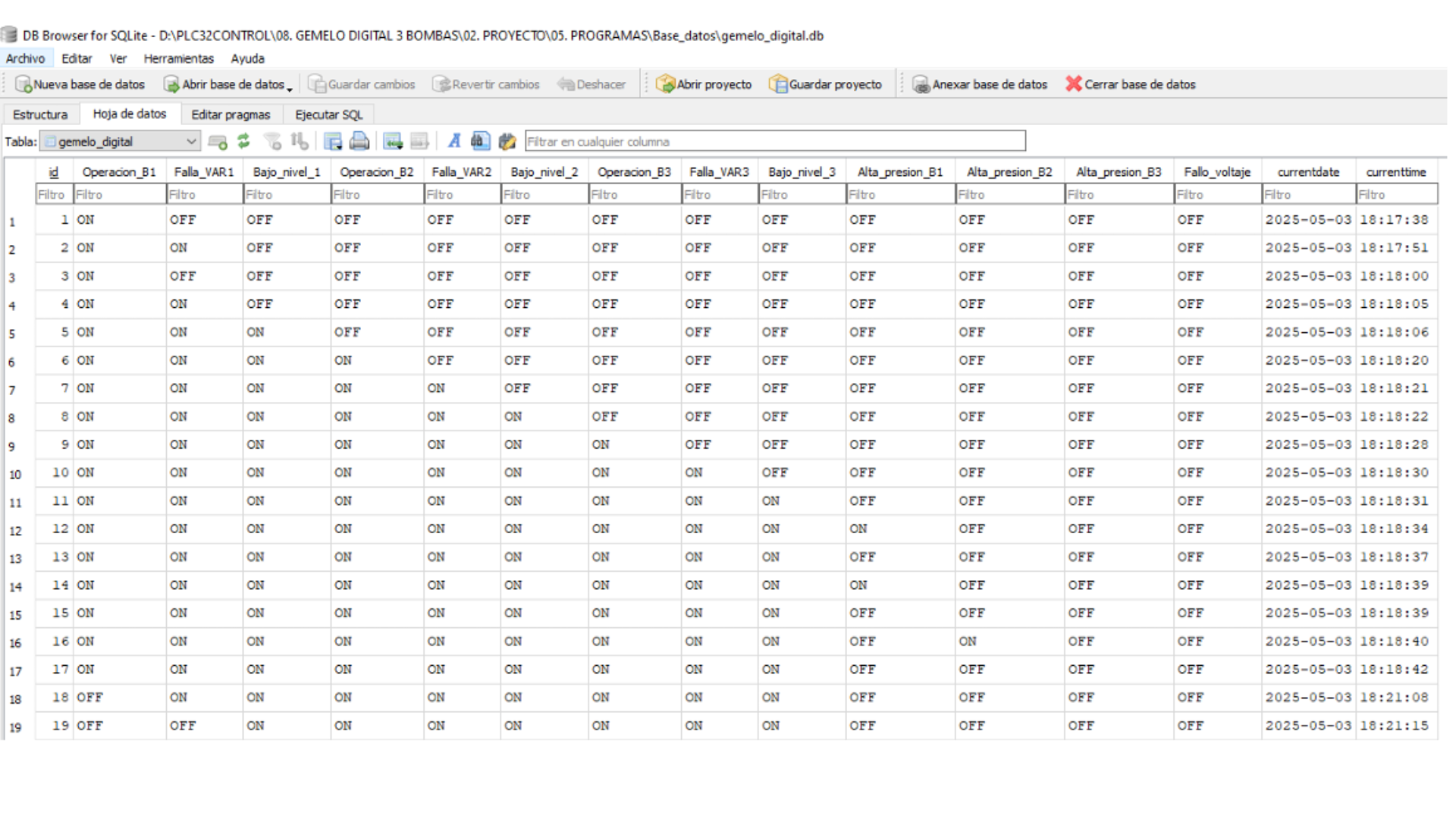This screenshot has width=1456, height=819.
Task: Click the print table icon
Action: [x=359, y=141]
